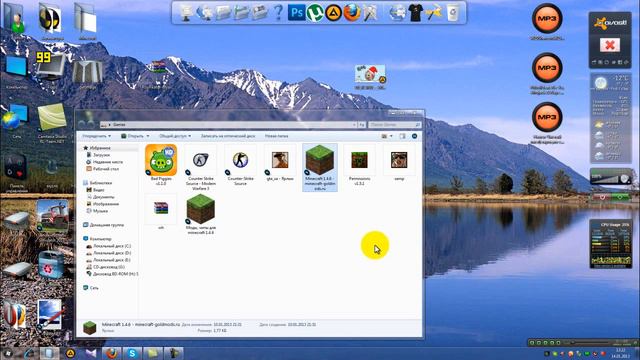The width and height of the screenshot is (640, 360).
Task: Select CD-дисковод in the navigation pane
Action: point(106,267)
